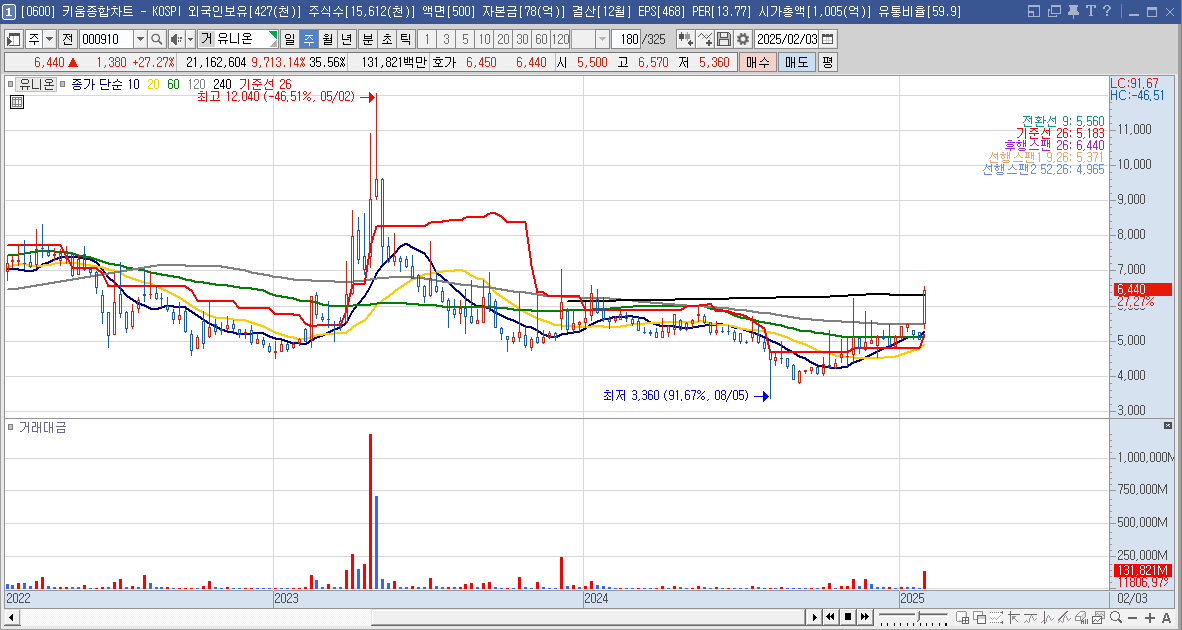Click the 거래대금 volume panel label
The width and height of the screenshot is (1182, 630).
pos(42,427)
